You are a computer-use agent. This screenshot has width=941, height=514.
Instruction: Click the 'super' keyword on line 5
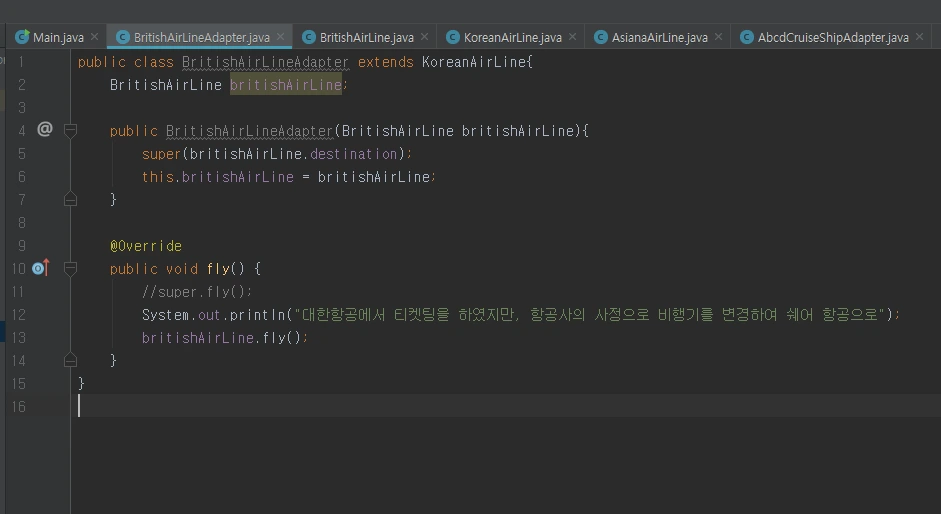[x=161, y=154]
